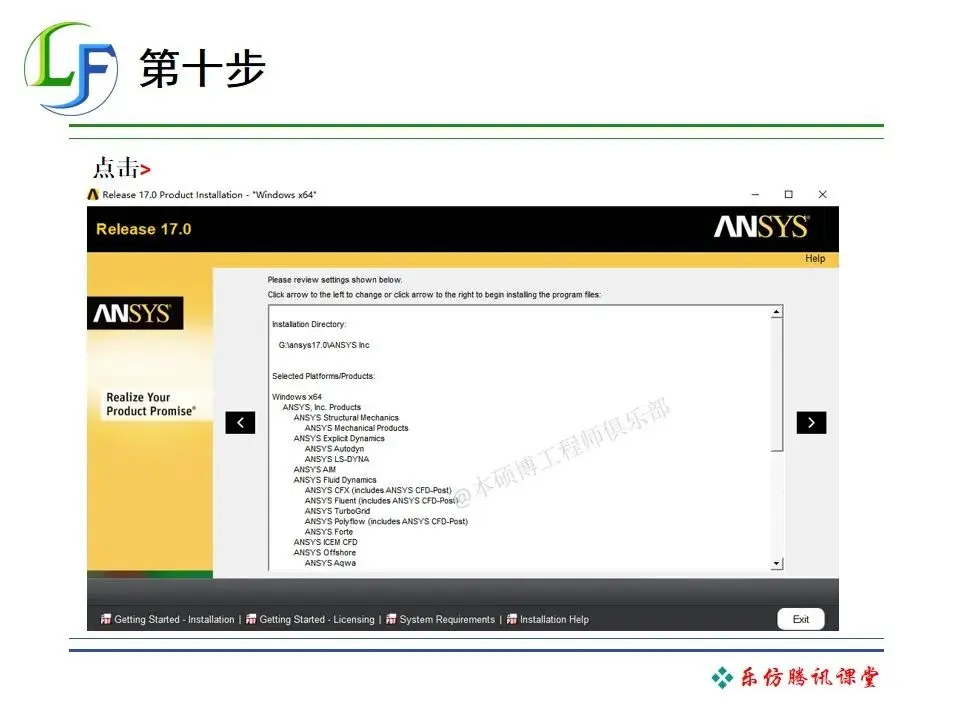The width and height of the screenshot is (960, 720).
Task: Close the Product Installation window
Action: click(x=822, y=194)
